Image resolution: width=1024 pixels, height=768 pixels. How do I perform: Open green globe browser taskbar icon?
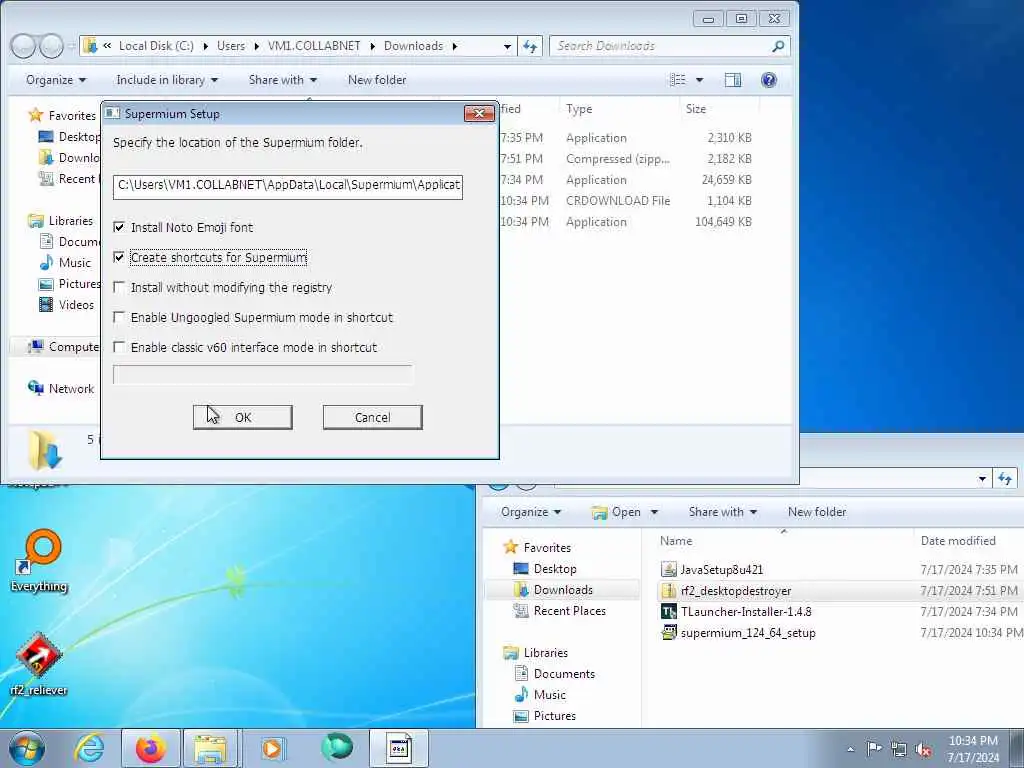point(336,748)
